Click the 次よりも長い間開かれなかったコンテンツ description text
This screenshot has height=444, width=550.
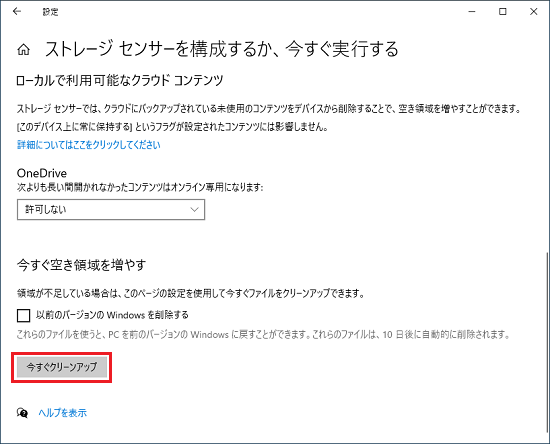point(140,187)
